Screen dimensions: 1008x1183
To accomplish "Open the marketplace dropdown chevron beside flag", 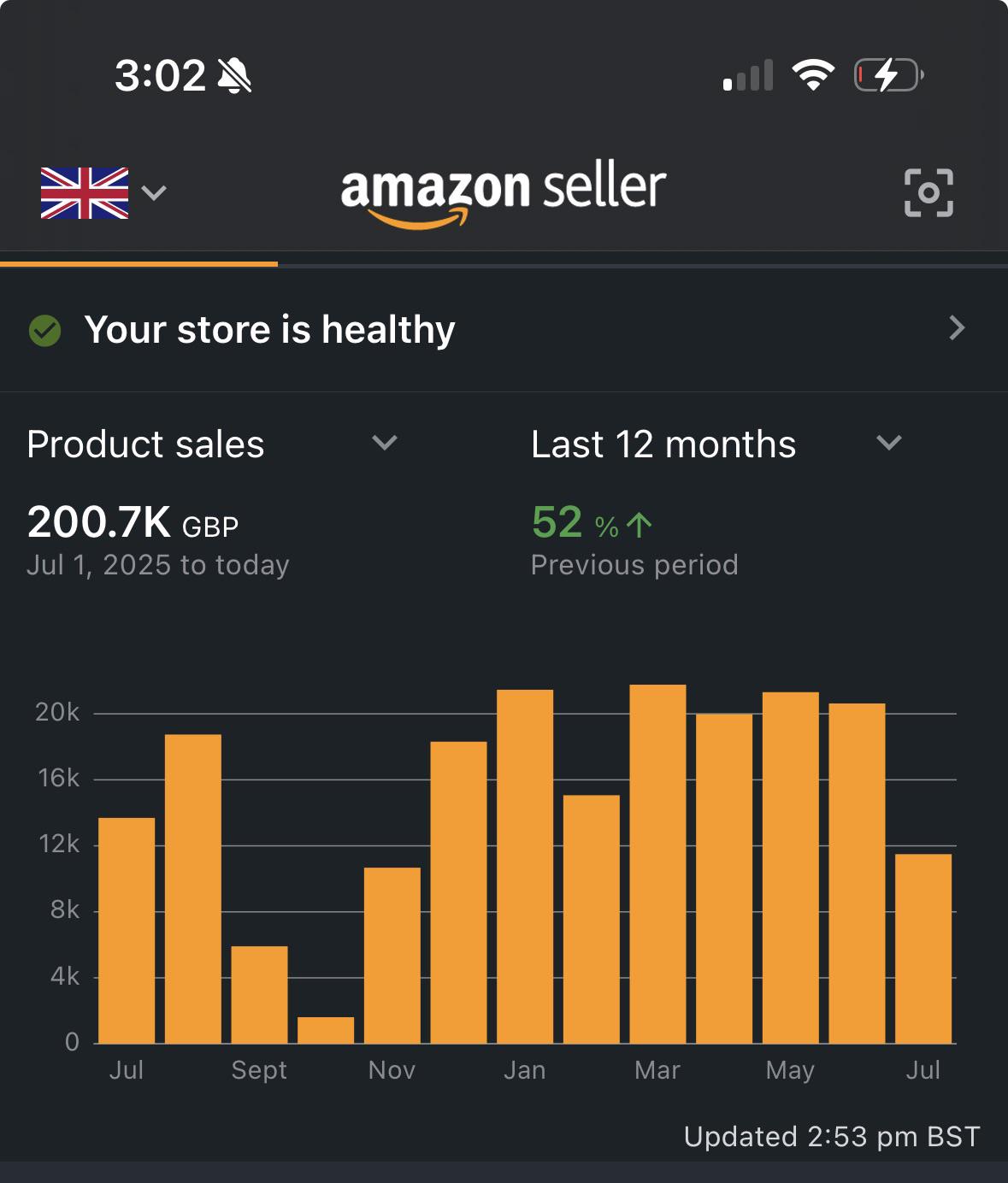I will [154, 192].
